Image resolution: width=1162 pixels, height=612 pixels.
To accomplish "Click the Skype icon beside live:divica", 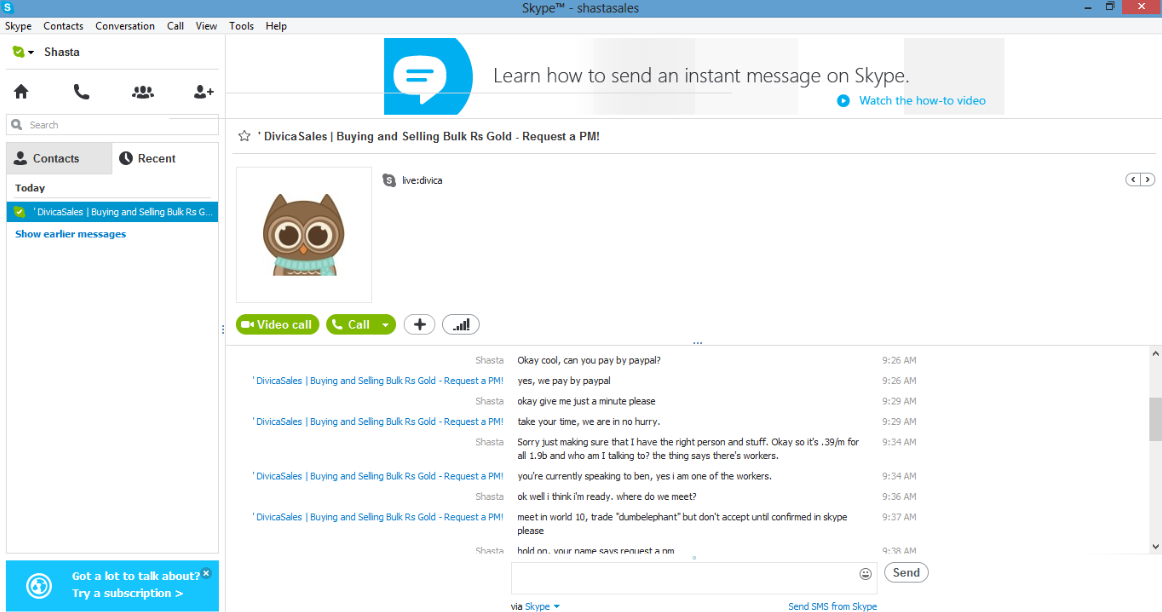I will point(389,180).
